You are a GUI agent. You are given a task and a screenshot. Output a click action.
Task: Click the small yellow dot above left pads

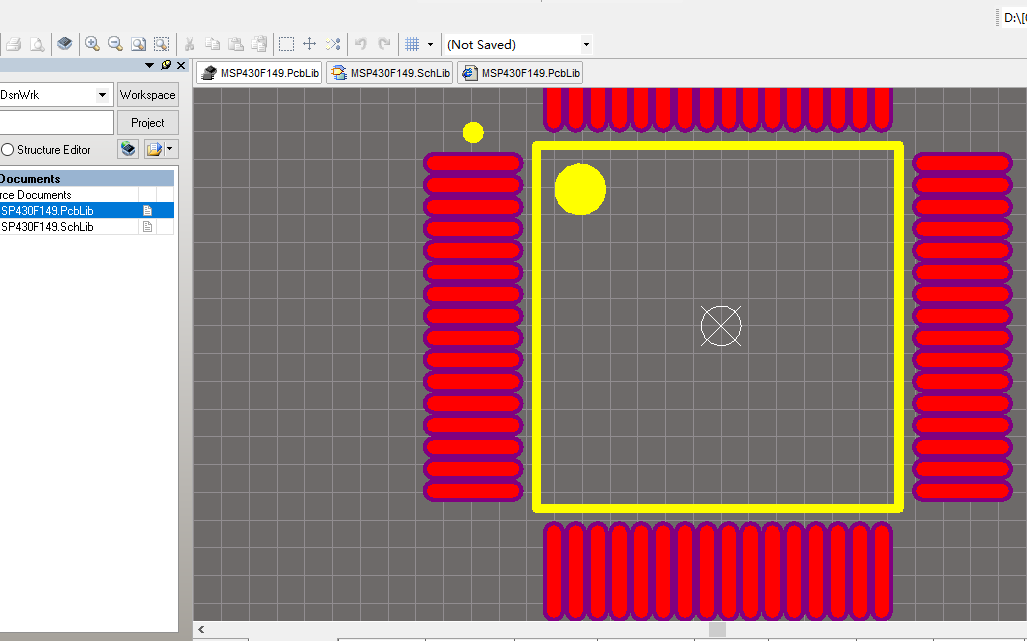pos(473,132)
